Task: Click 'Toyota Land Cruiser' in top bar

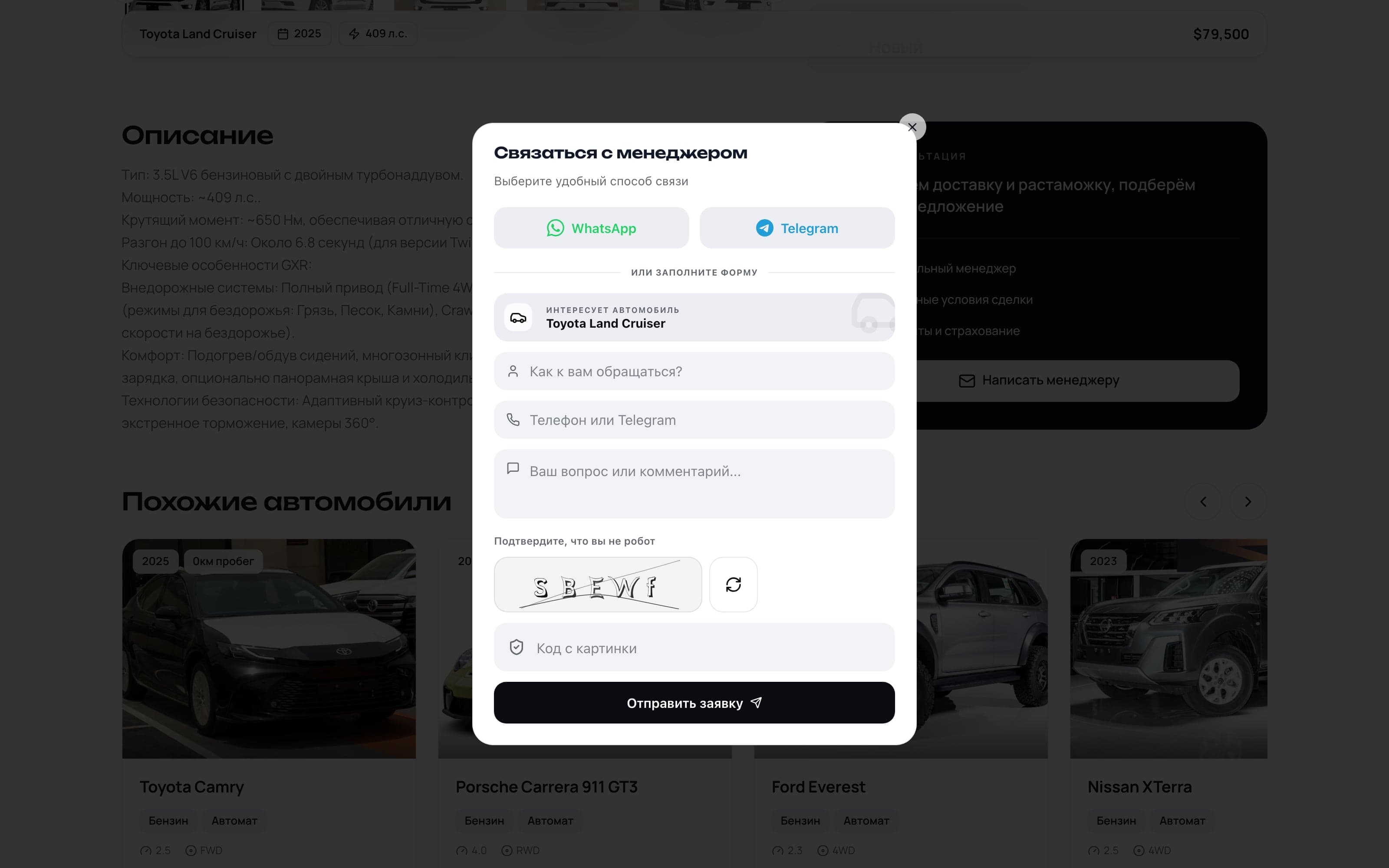Action: pos(198,34)
